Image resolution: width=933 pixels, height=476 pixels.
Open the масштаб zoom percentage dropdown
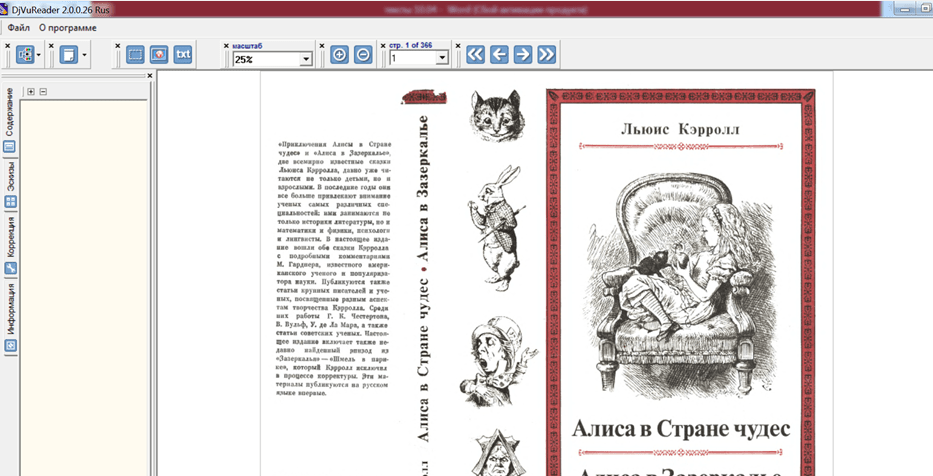(305, 59)
